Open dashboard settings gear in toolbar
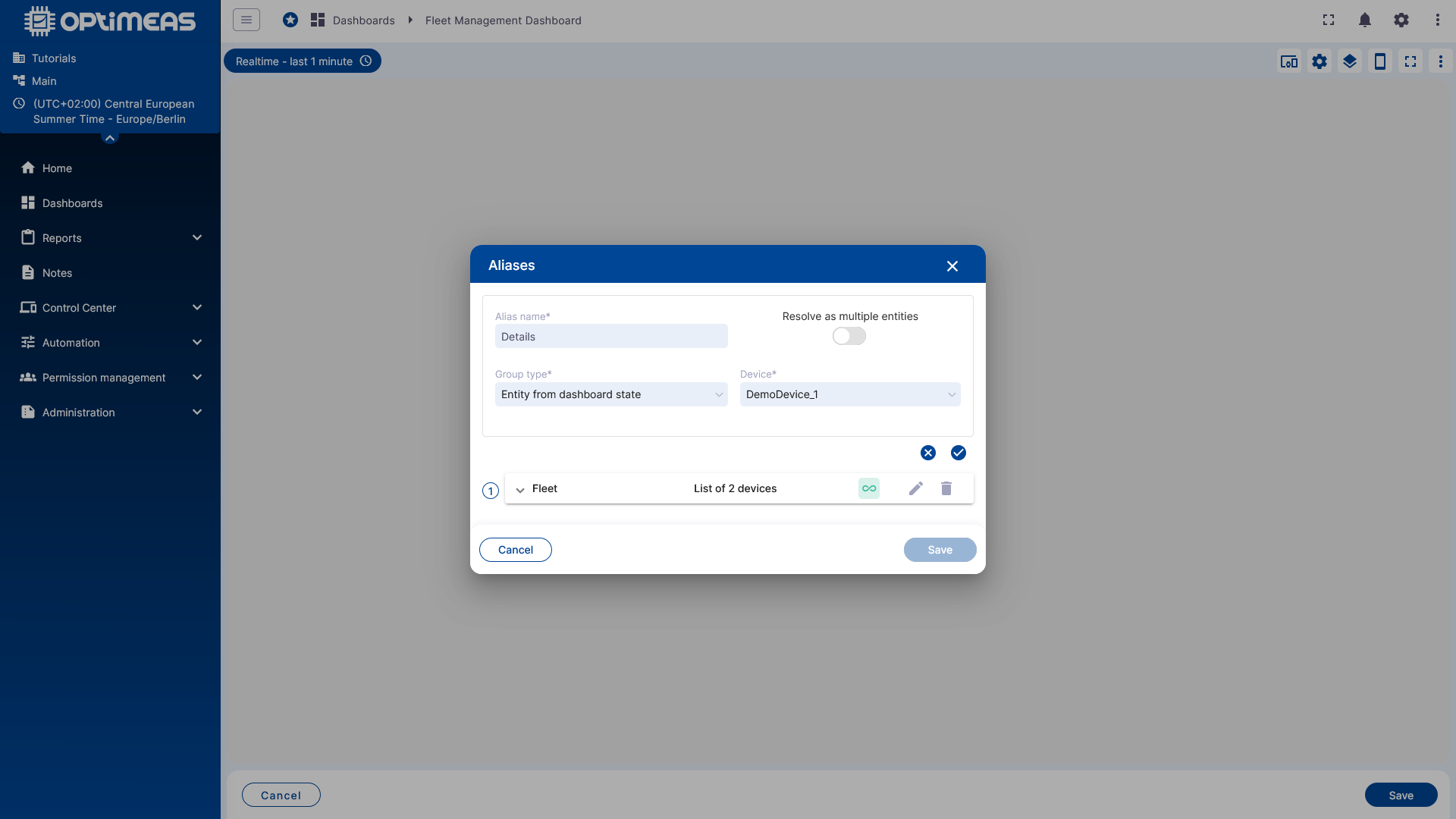1456x819 pixels. click(x=1319, y=61)
